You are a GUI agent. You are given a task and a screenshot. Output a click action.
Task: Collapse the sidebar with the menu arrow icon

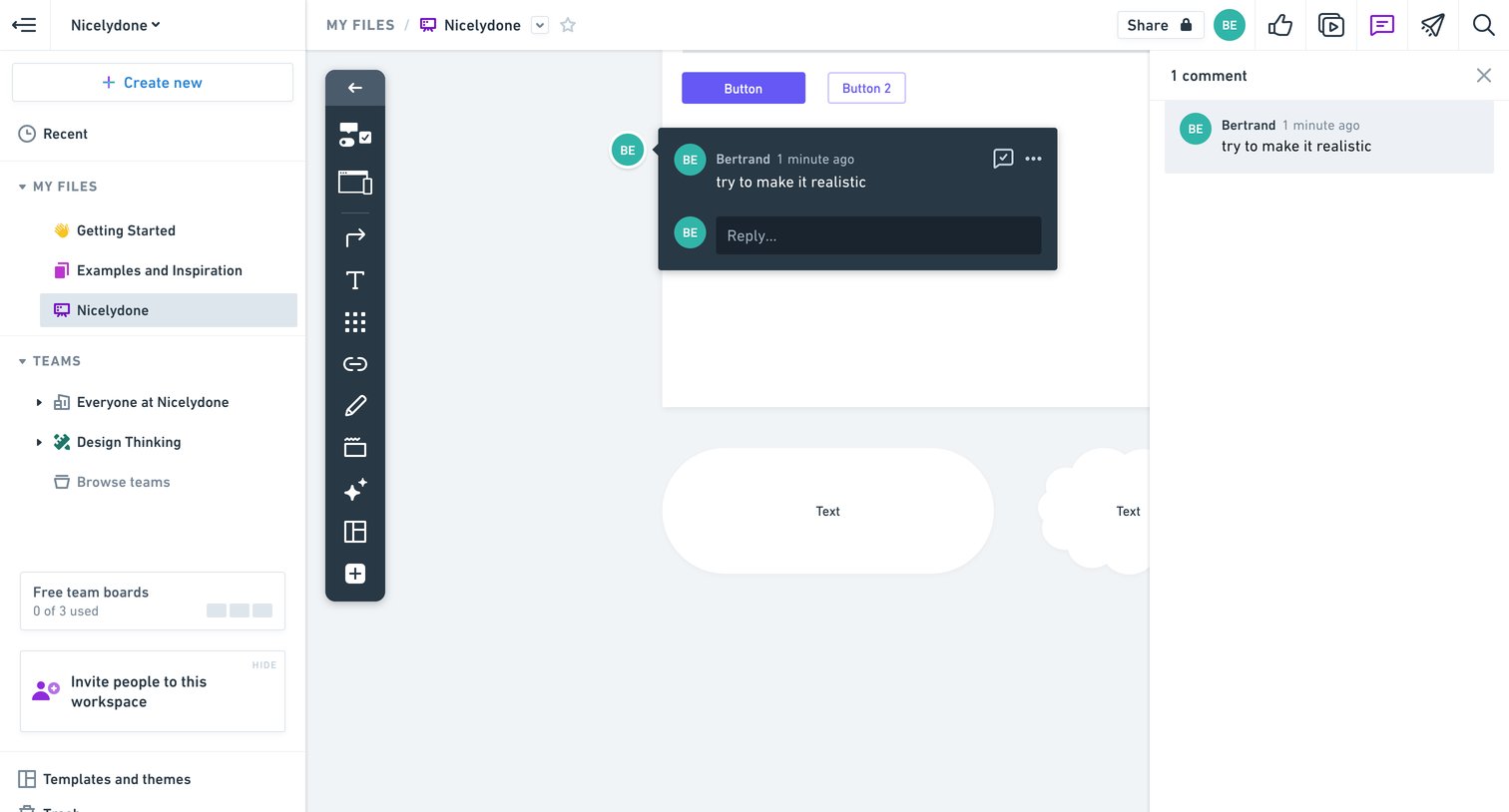coord(24,25)
